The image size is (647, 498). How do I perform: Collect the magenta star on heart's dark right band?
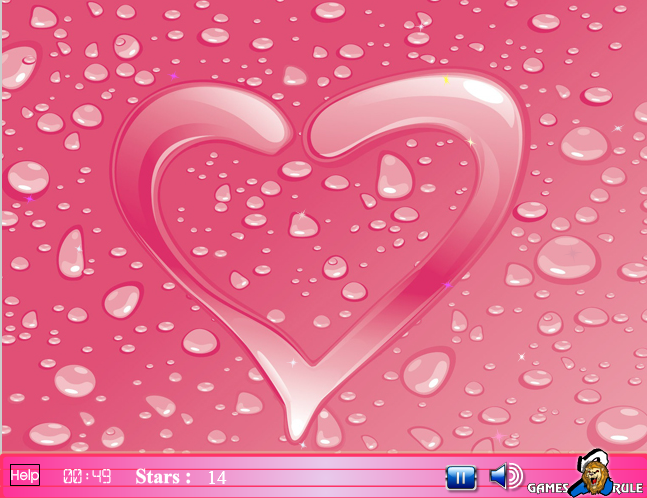pos(447,285)
